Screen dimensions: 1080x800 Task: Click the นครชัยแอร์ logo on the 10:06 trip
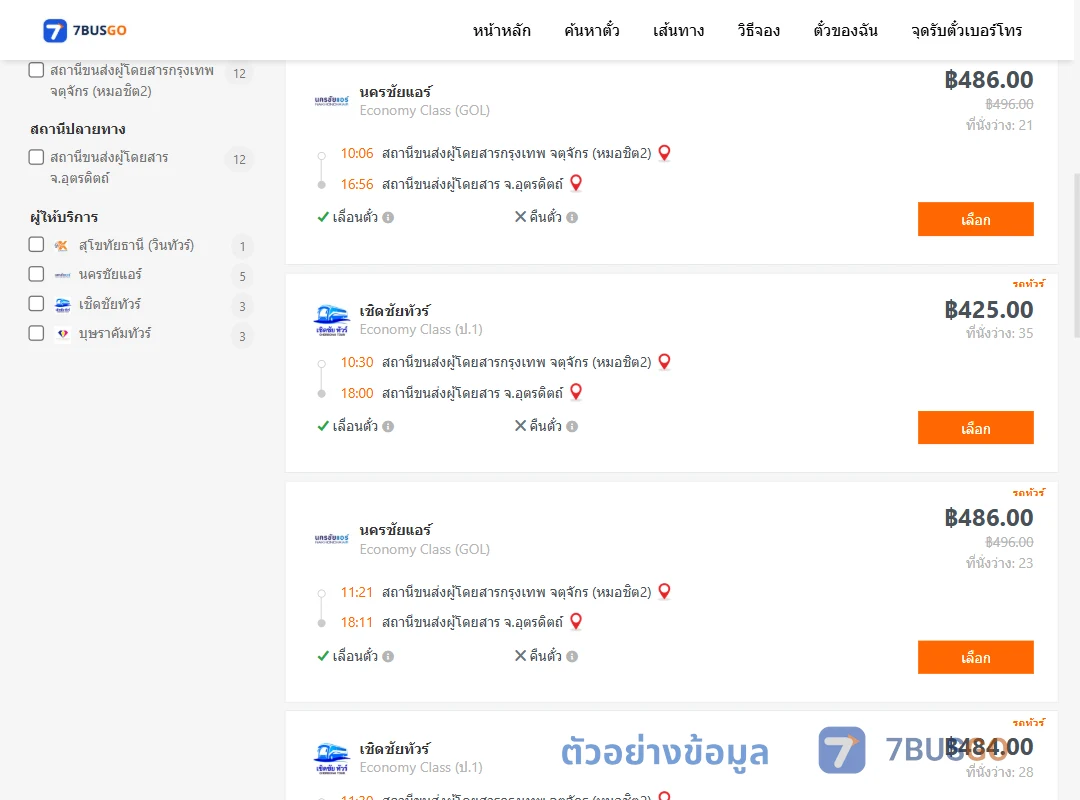coord(331,101)
